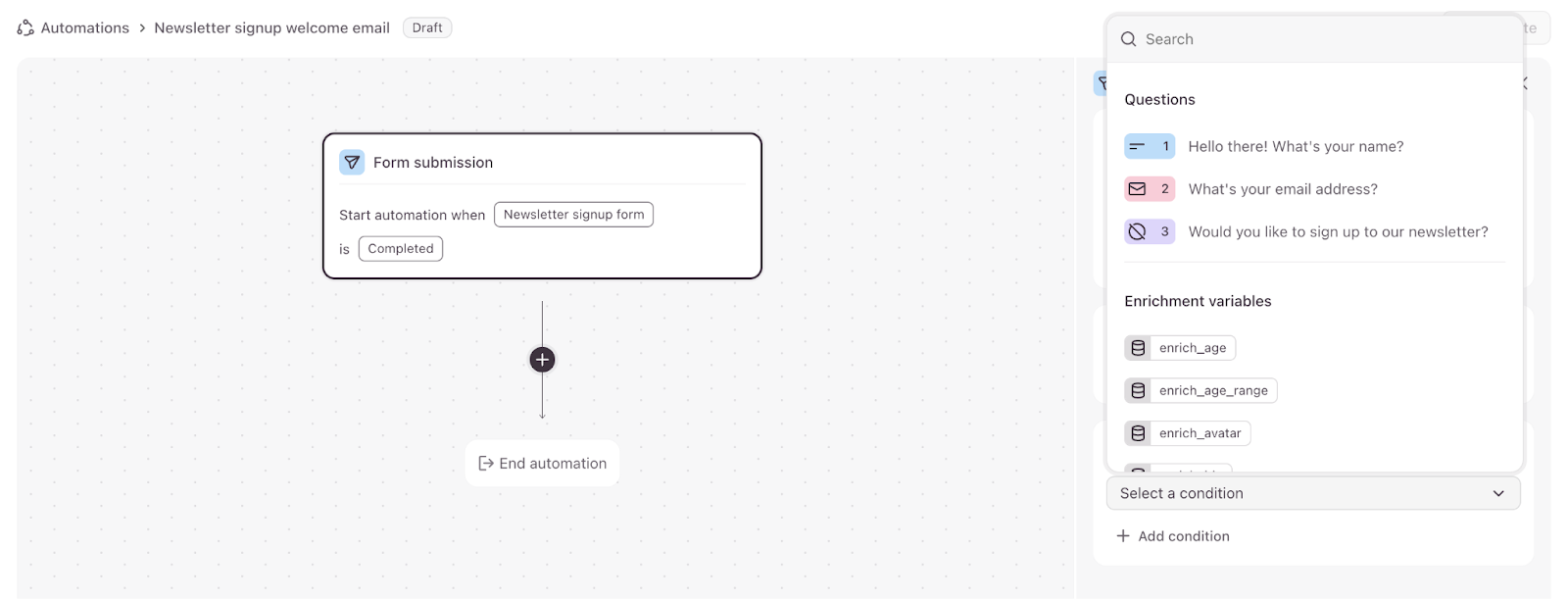Open the Newsletter signup form selector
The height and width of the screenshot is (599, 1568).
pyautogui.click(x=573, y=215)
